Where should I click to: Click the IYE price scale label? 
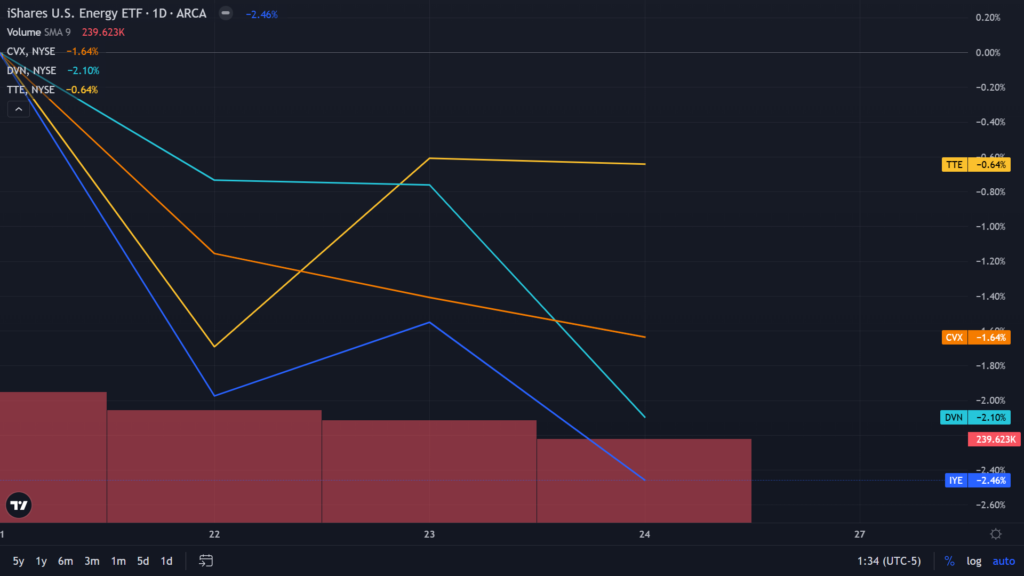pos(976,481)
